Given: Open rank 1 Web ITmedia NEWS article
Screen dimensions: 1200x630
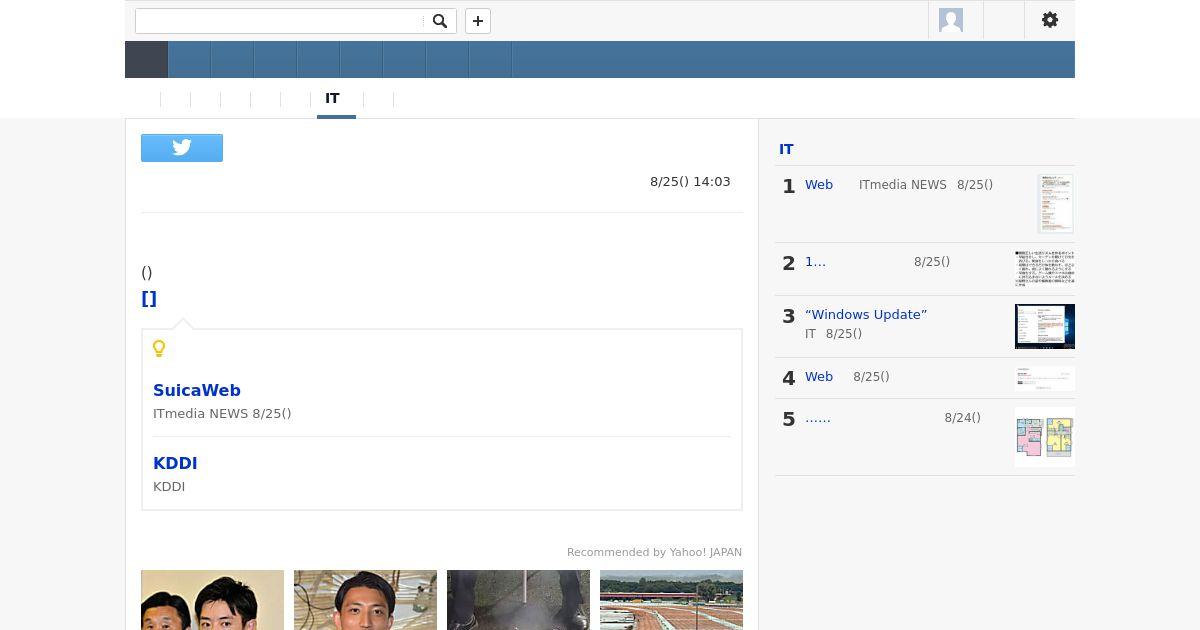Looking at the screenshot, I should 819,185.
